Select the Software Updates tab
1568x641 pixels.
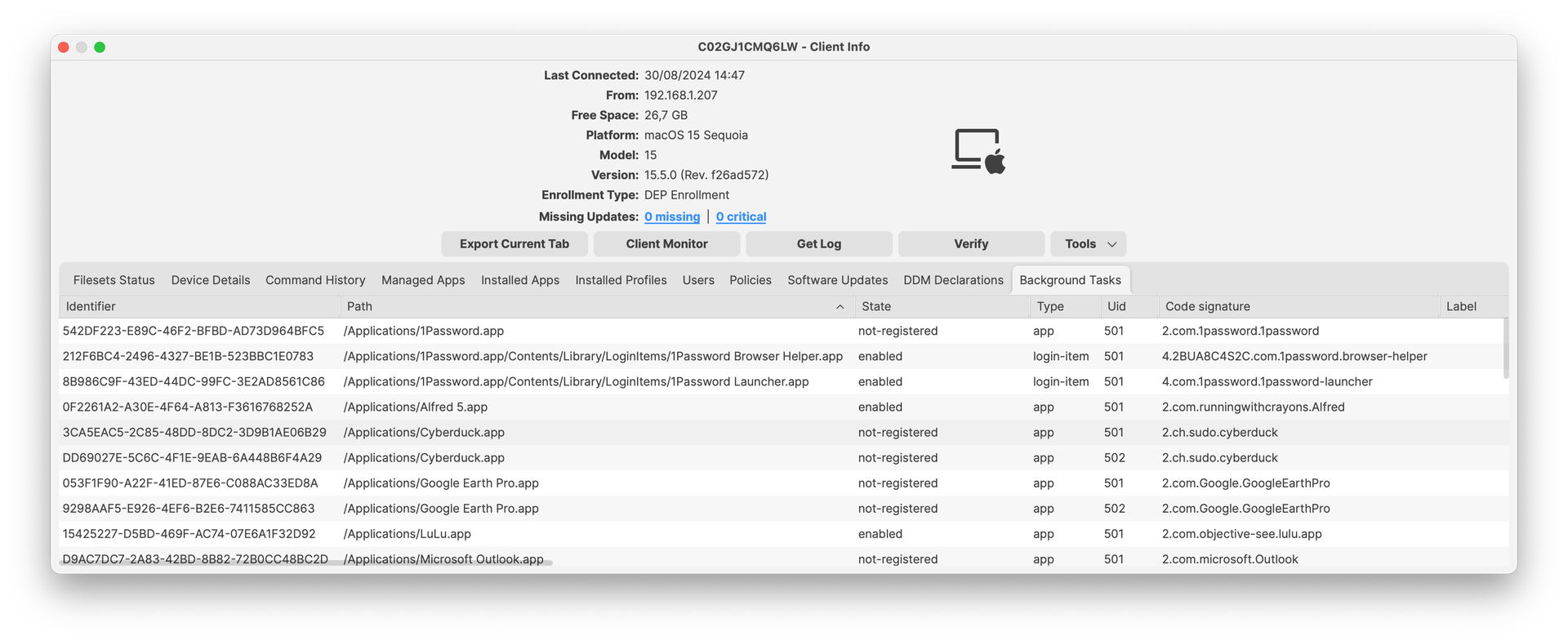pos(837,280)
